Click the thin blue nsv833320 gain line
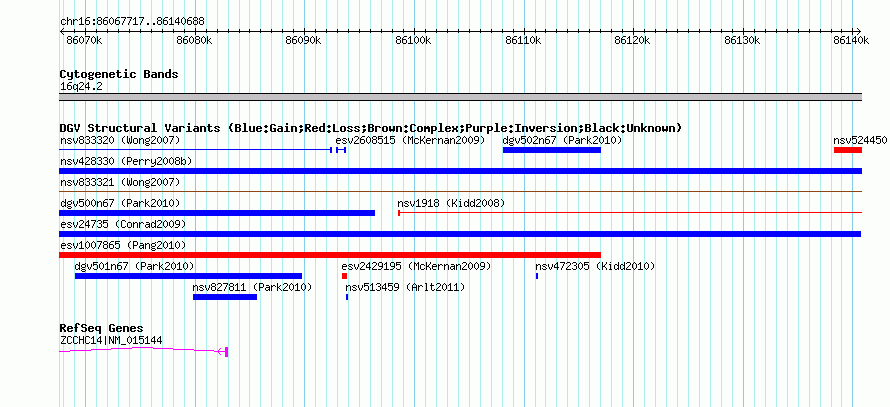Image resolution: width=890 pixels, height=407 pixels. pyautogui.click(x=195, y=150)
